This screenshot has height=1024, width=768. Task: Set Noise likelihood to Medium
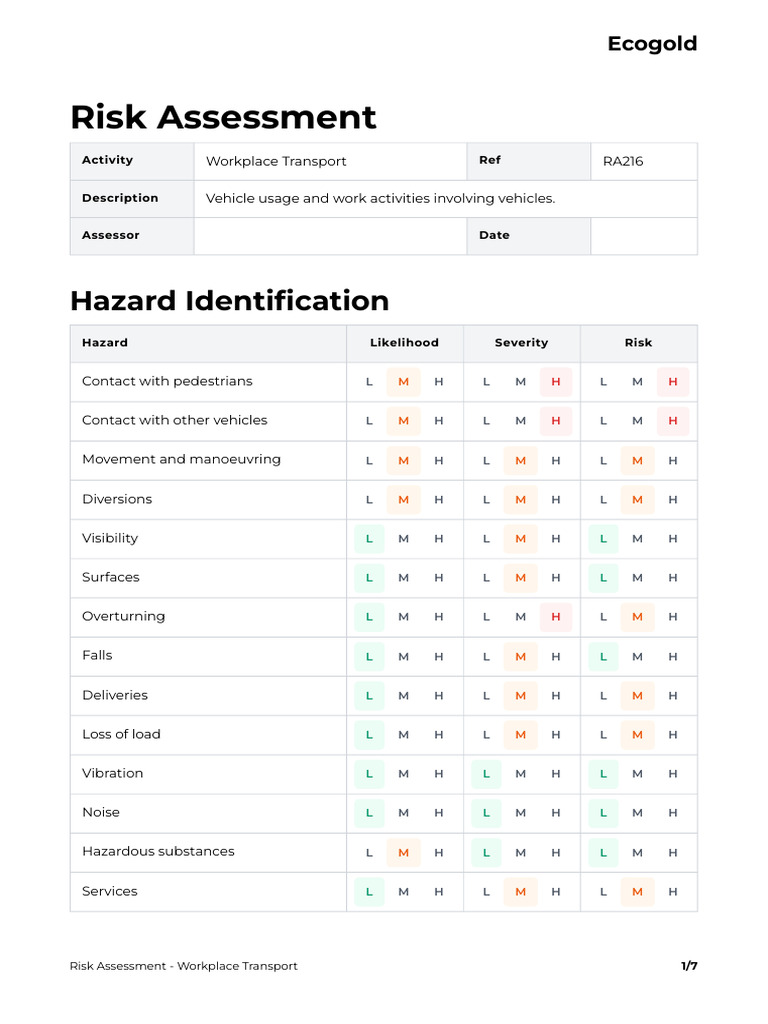(x=403, y=813)
